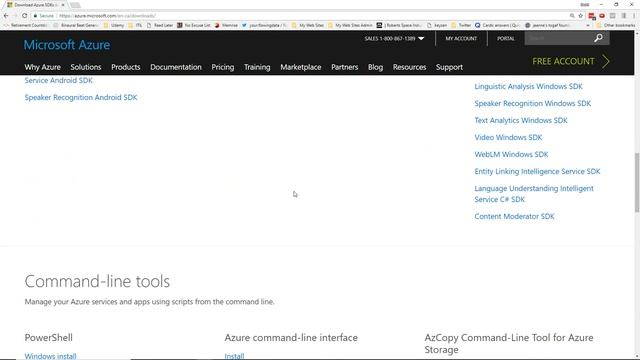Click the Microsoft Azure logo
This screenshot has width=640, height=360.
tap(67, 44)
